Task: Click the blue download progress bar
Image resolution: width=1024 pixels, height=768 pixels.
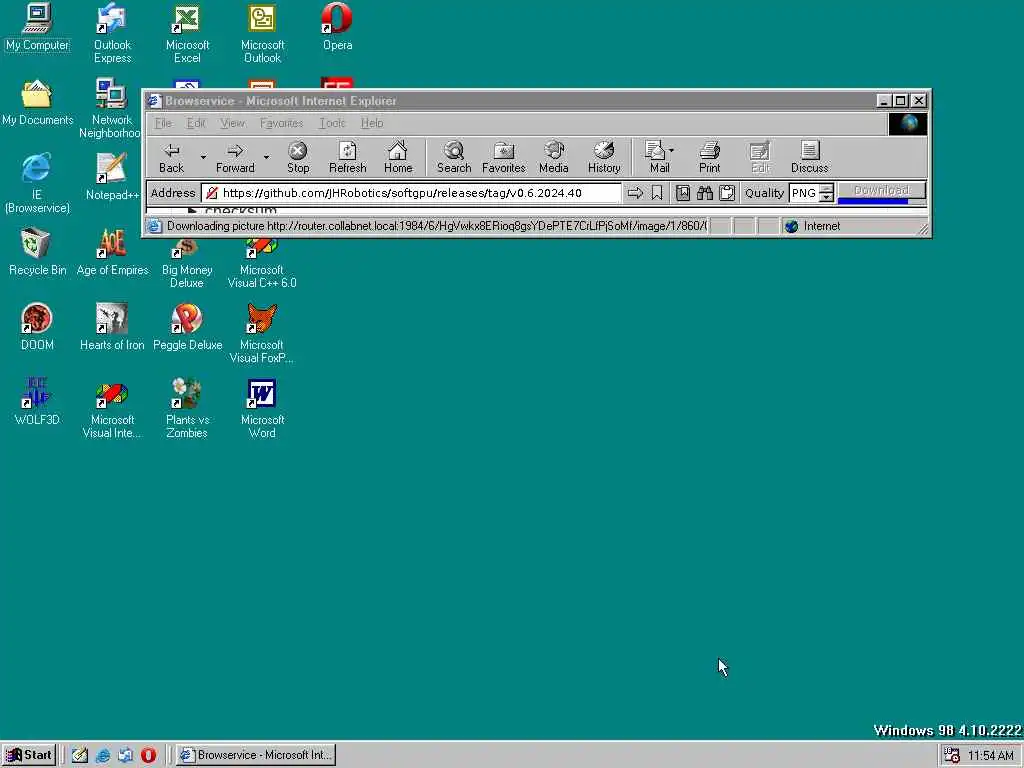Action: pos(872,201)
